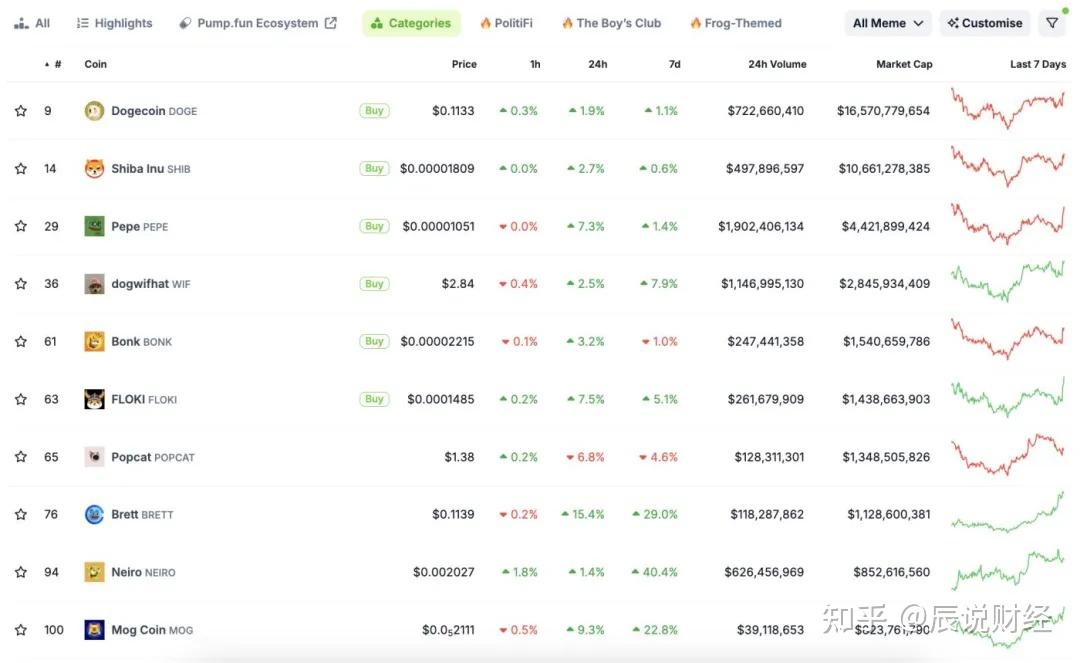Open the Dogecoin coin logo
Viewport: 1080px width, 663px height.
click(x=94, y=111)
